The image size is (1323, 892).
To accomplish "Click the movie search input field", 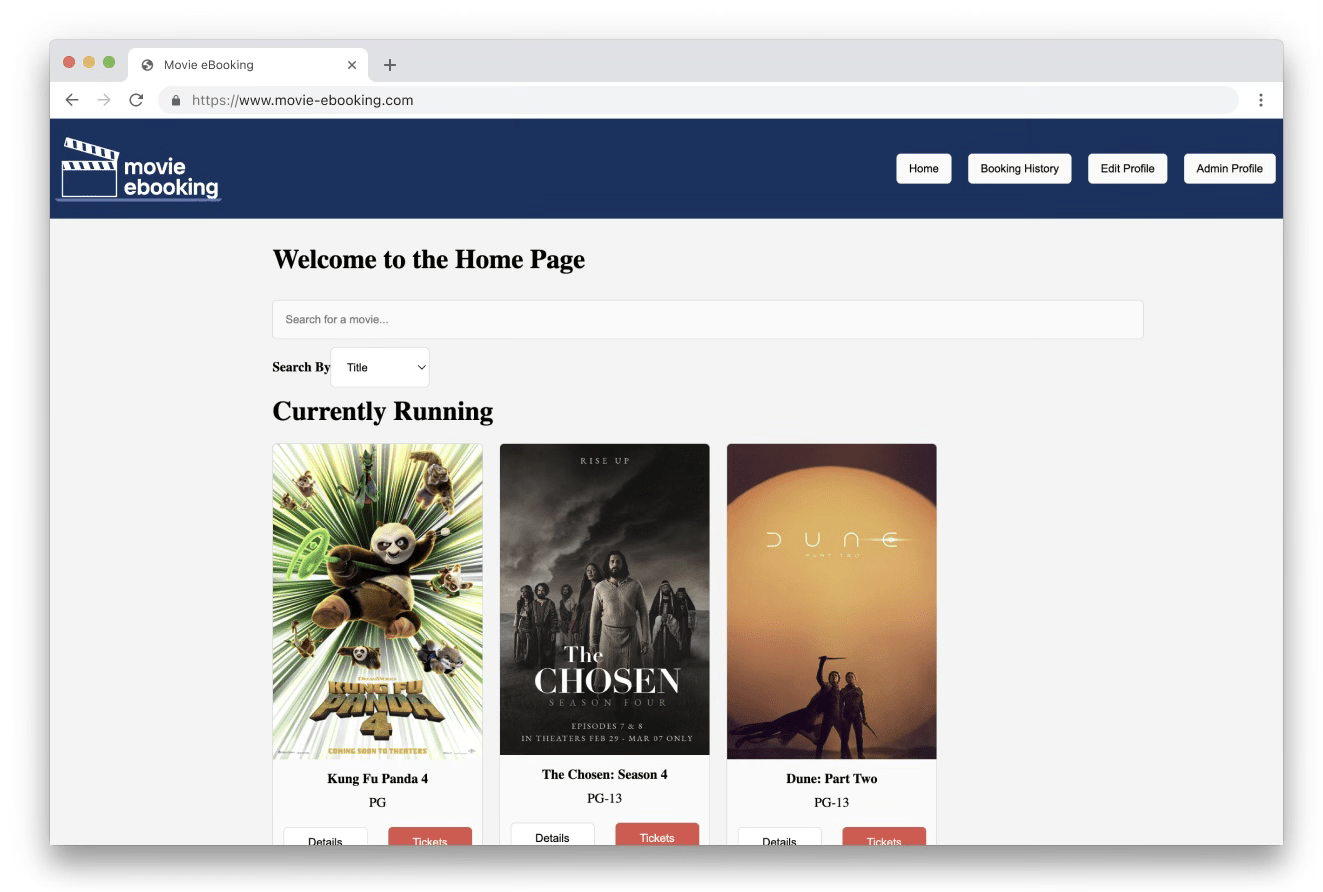I will pos(707,319).
